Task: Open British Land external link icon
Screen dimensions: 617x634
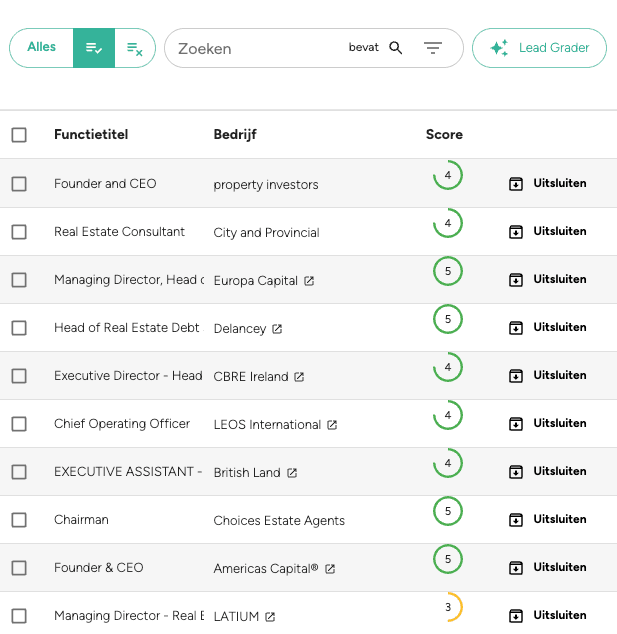Action: [x=292, y=473]
